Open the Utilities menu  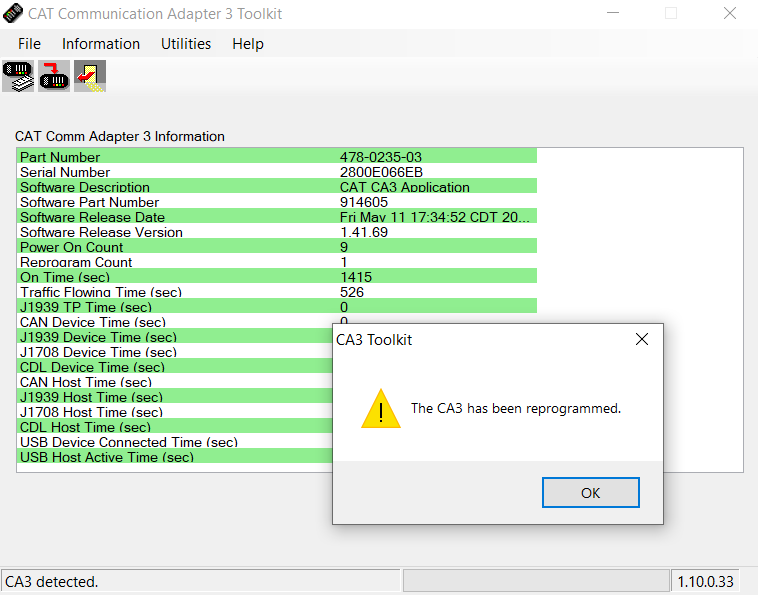click(186, 44)
